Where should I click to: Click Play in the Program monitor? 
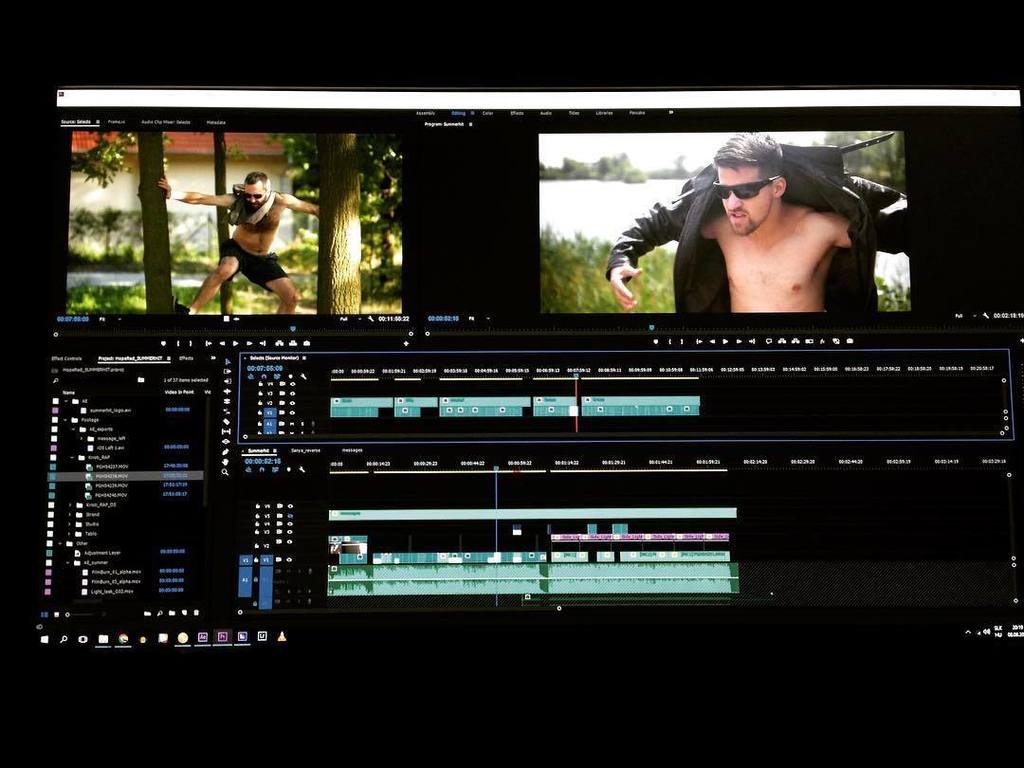pos(725,341)
